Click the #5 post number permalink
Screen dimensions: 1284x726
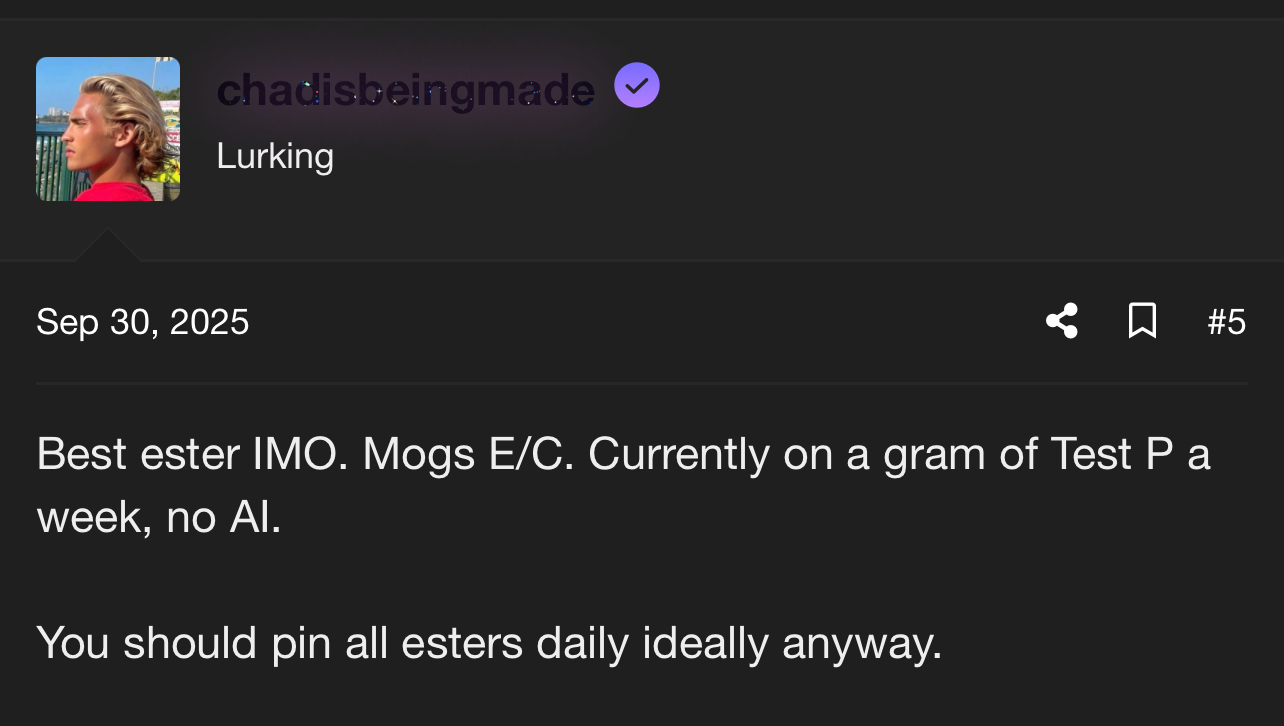[x=1226, y=322]
